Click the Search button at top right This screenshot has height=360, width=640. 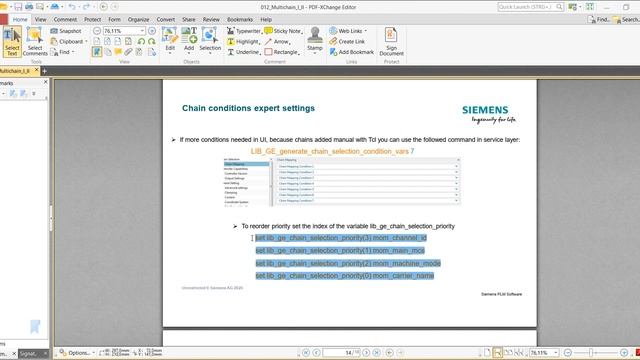(x=626, y=20)
